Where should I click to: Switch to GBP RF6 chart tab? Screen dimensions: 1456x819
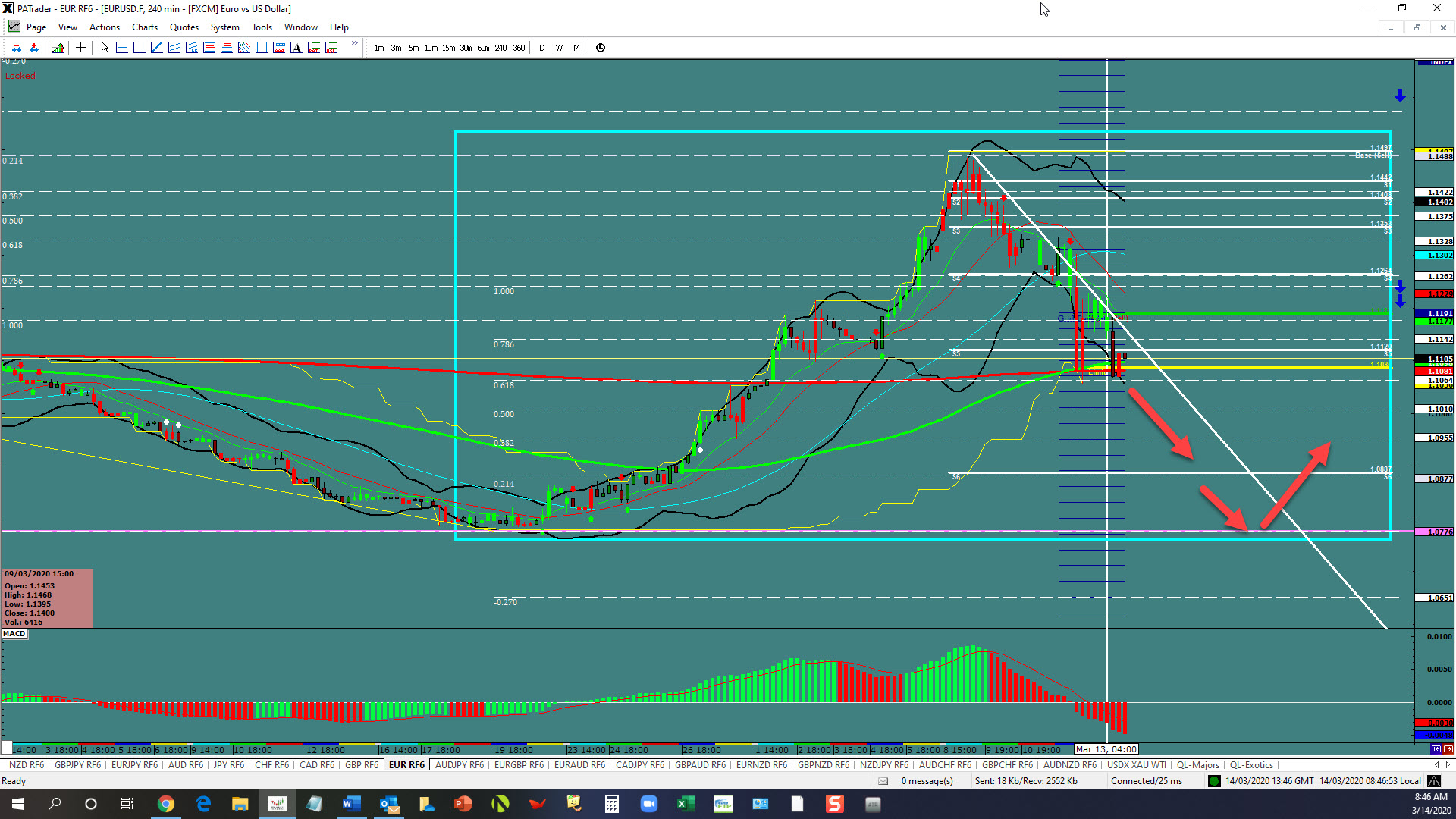pyautogui.click(x=361, y=765)
